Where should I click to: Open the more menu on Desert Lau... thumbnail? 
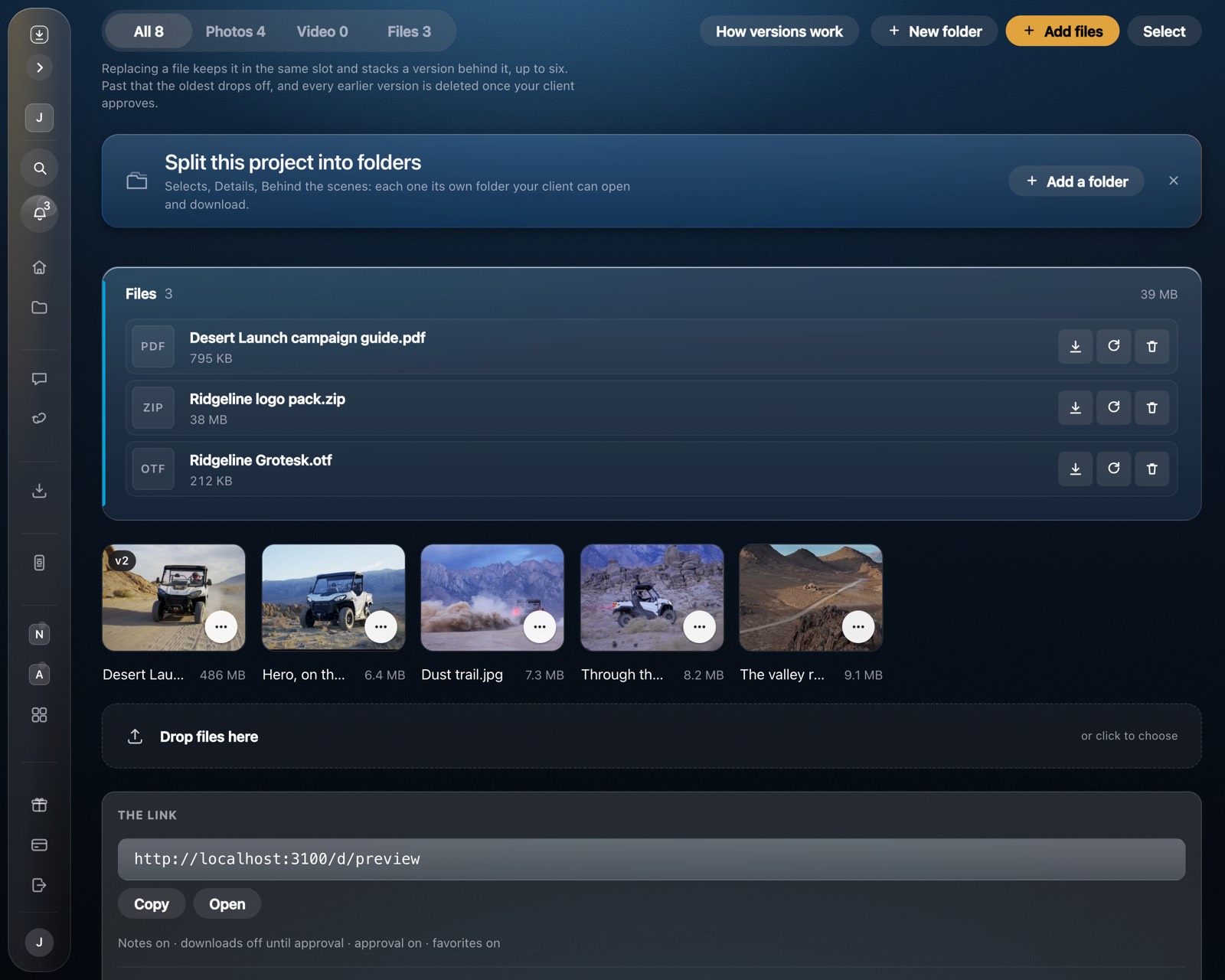221,627
